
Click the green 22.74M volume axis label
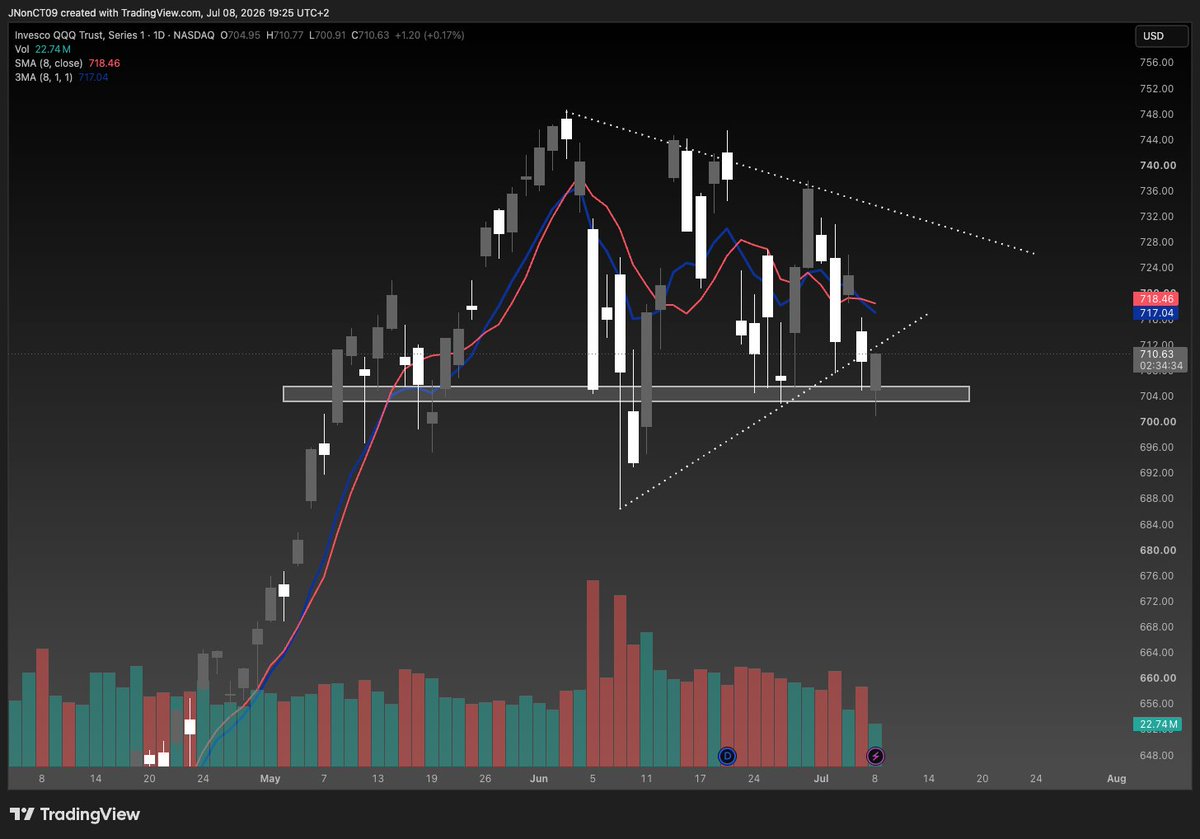pyautogui.click(x=1155, y=724)
